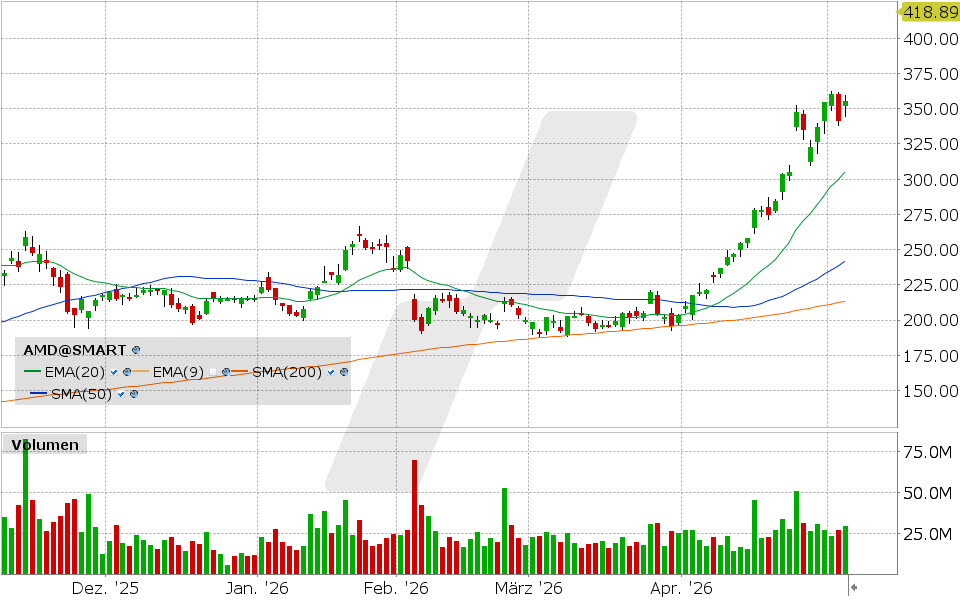The image size is (960, 600).
Task: Click small arrow icon at time axis end
Action: click(x=854, y=588)
